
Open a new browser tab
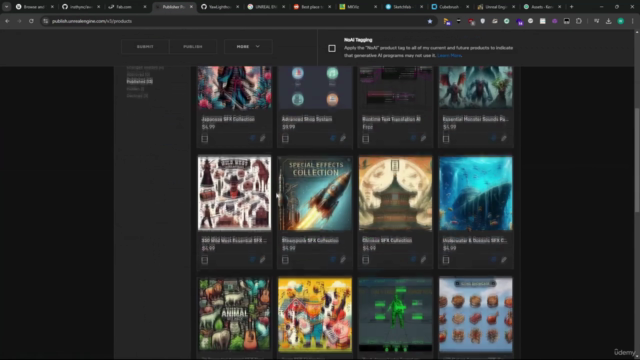(x=571, y=7)
